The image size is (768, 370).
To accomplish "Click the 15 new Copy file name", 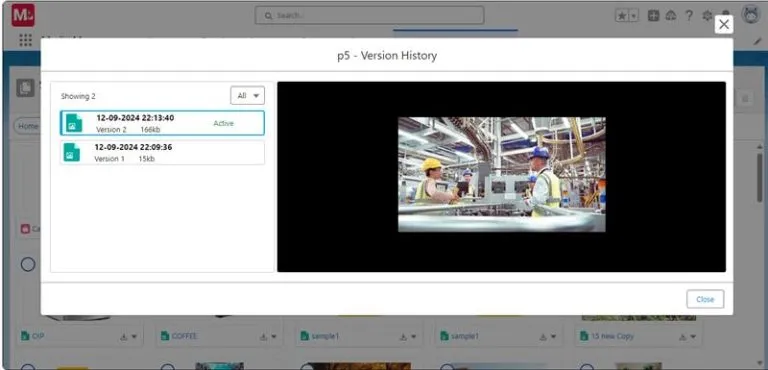I will point(612,336).
